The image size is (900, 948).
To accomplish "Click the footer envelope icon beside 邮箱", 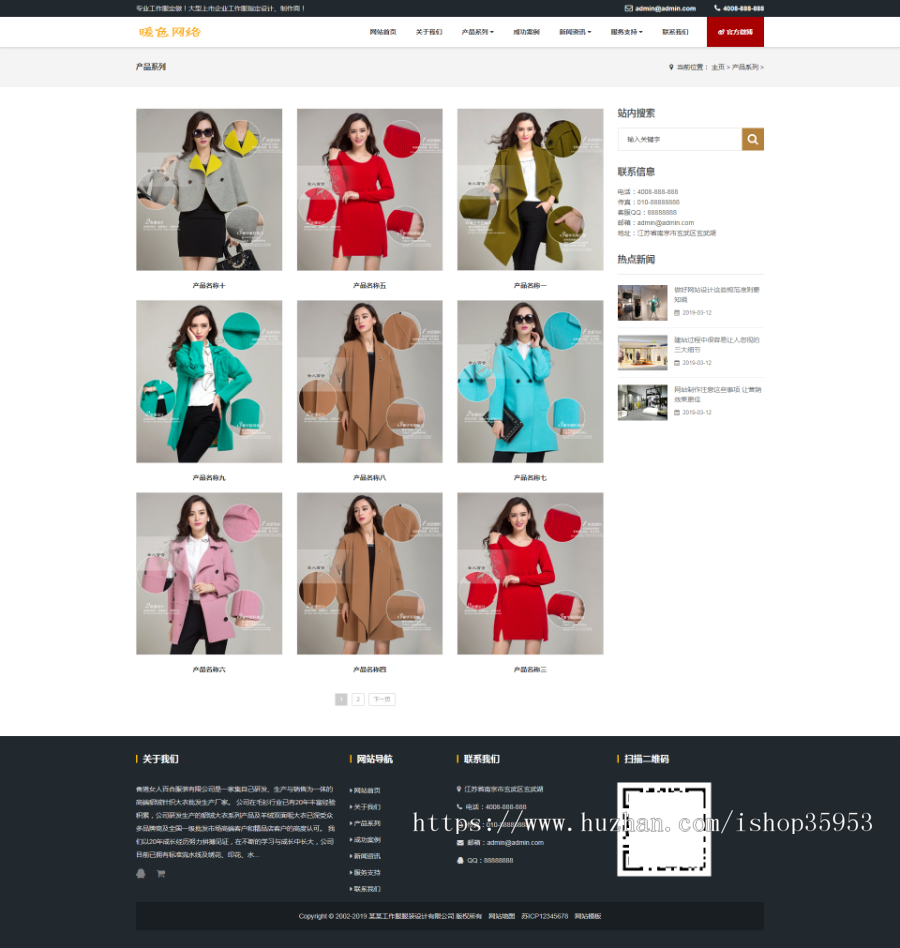I will (x=460, y=842).
